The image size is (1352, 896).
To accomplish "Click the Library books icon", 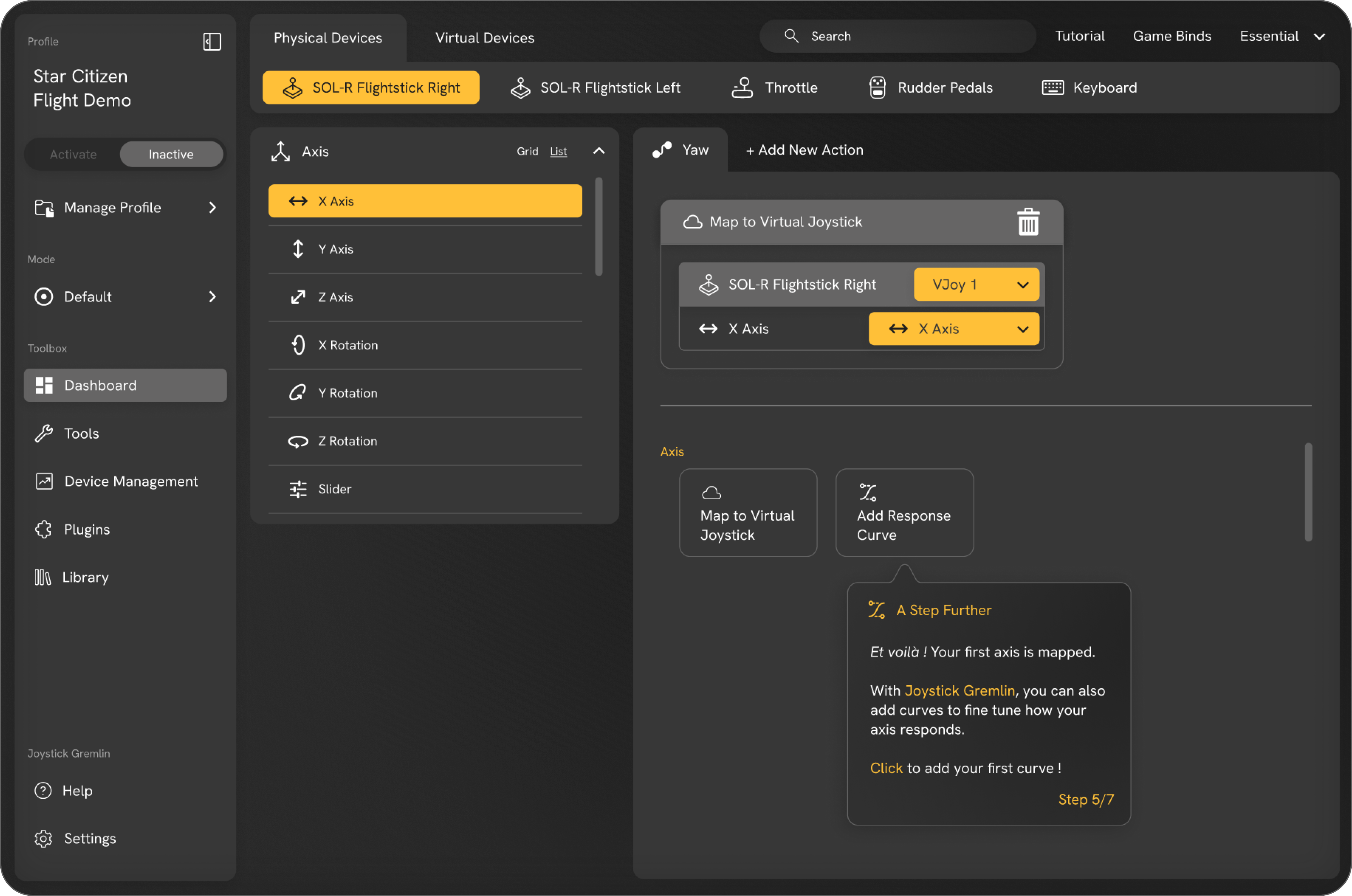I will [43, 578].
